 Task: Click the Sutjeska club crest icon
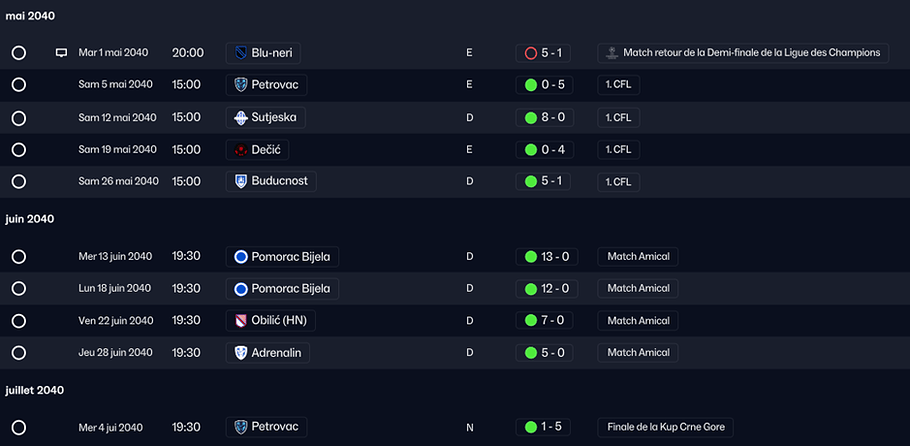[241, 118]
